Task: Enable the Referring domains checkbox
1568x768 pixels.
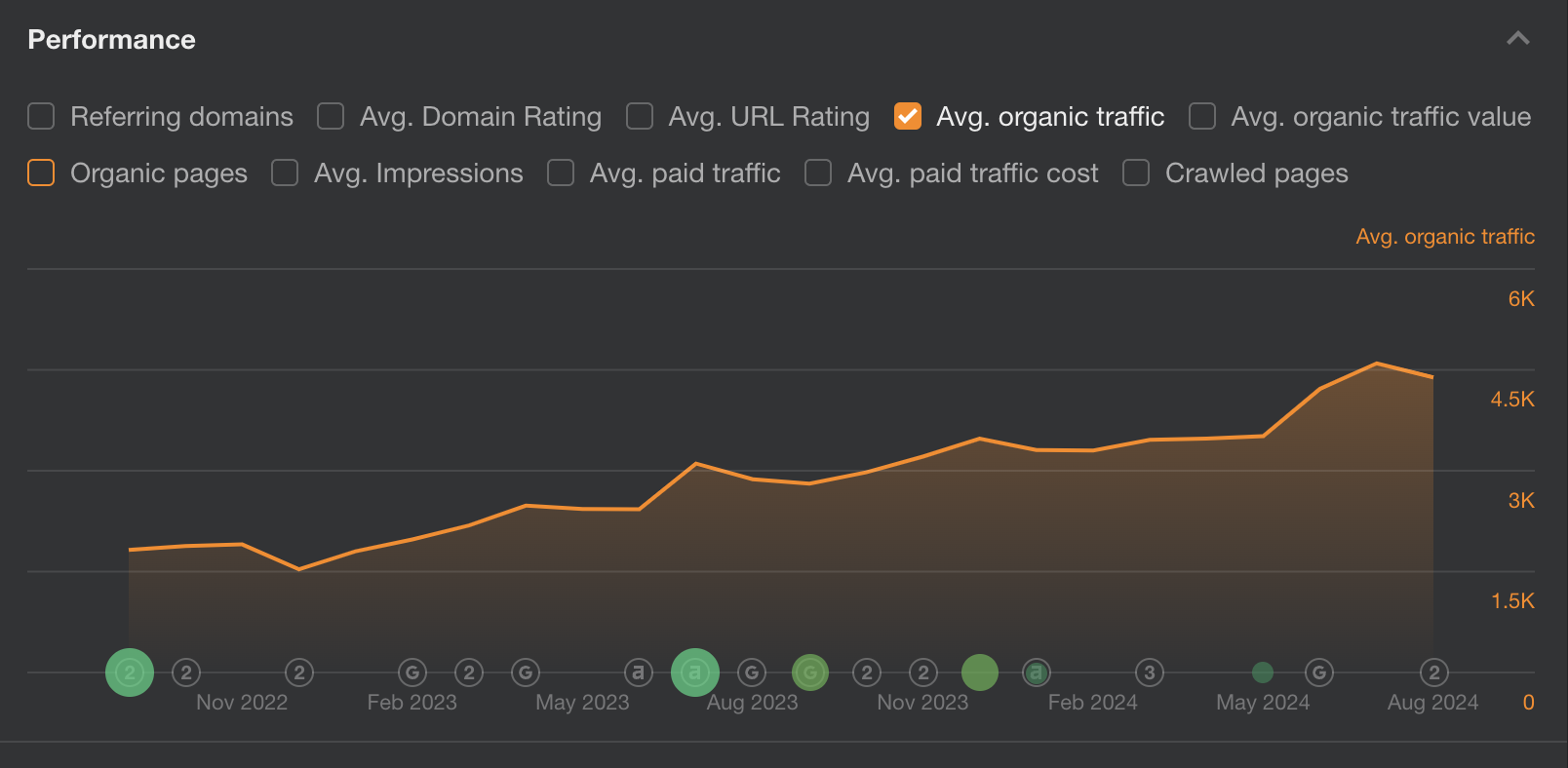Action: pyautogui.click(x=41, y=117)
